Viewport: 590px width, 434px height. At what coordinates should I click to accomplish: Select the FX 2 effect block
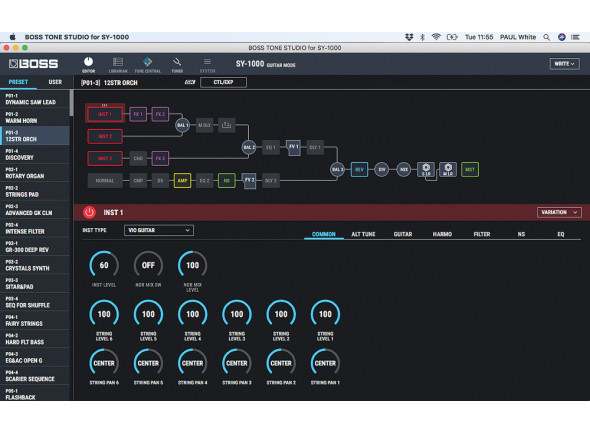pyautogui.click(x=160, y=114)
